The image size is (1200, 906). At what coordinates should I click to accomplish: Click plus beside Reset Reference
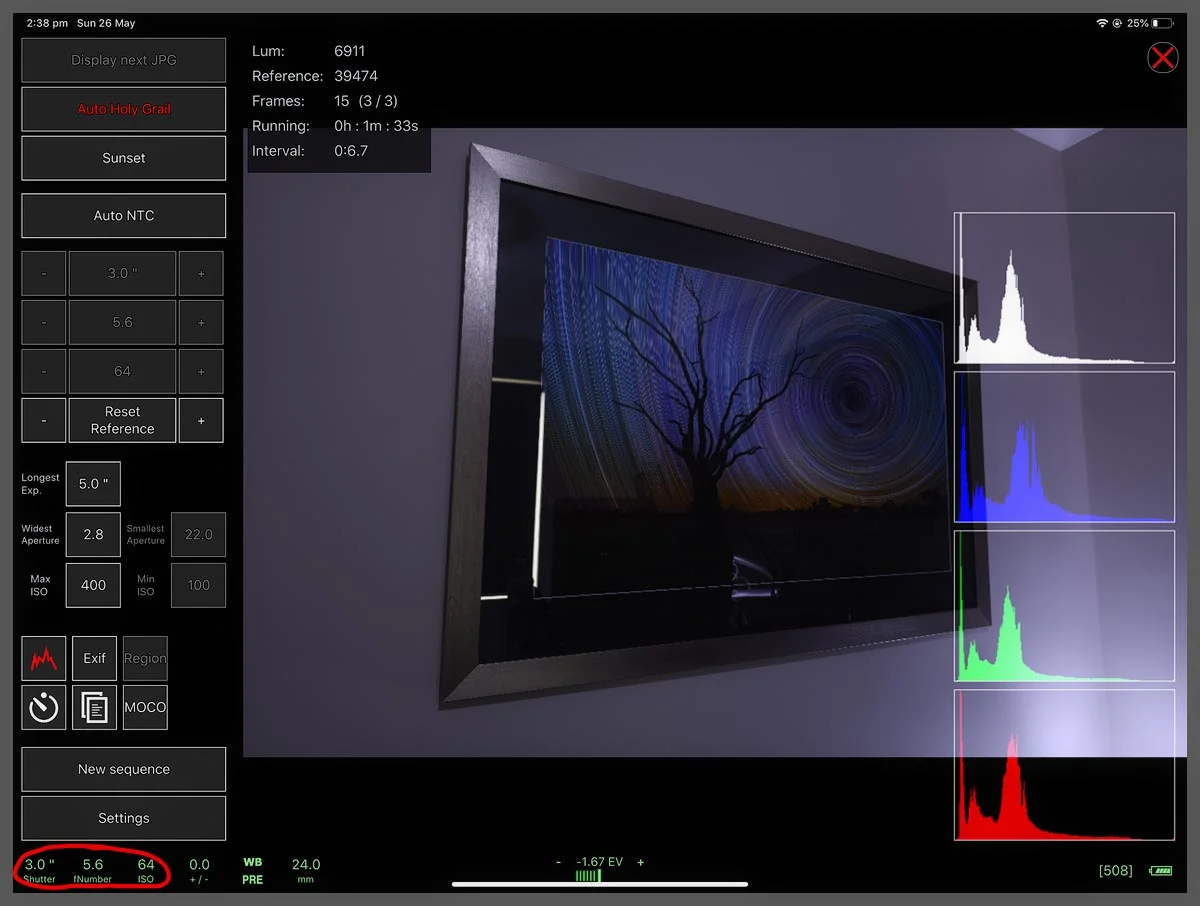pyautogui.click(x=201, y=420)
